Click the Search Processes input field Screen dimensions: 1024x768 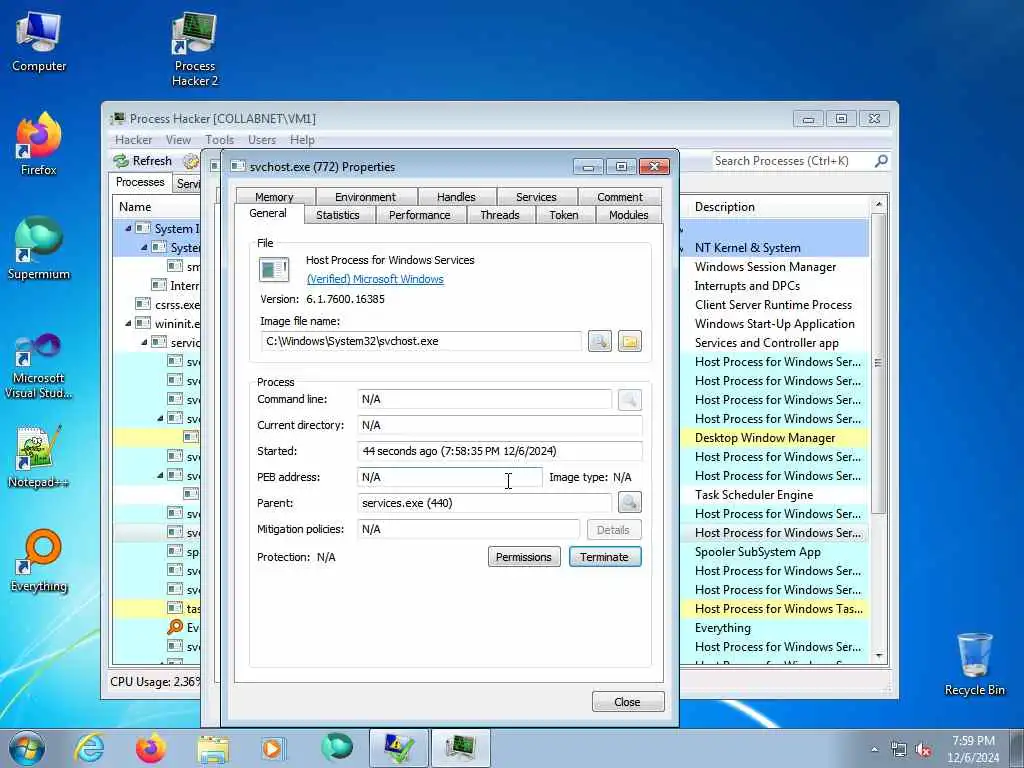pyautogui.click(x=792, y=161)
